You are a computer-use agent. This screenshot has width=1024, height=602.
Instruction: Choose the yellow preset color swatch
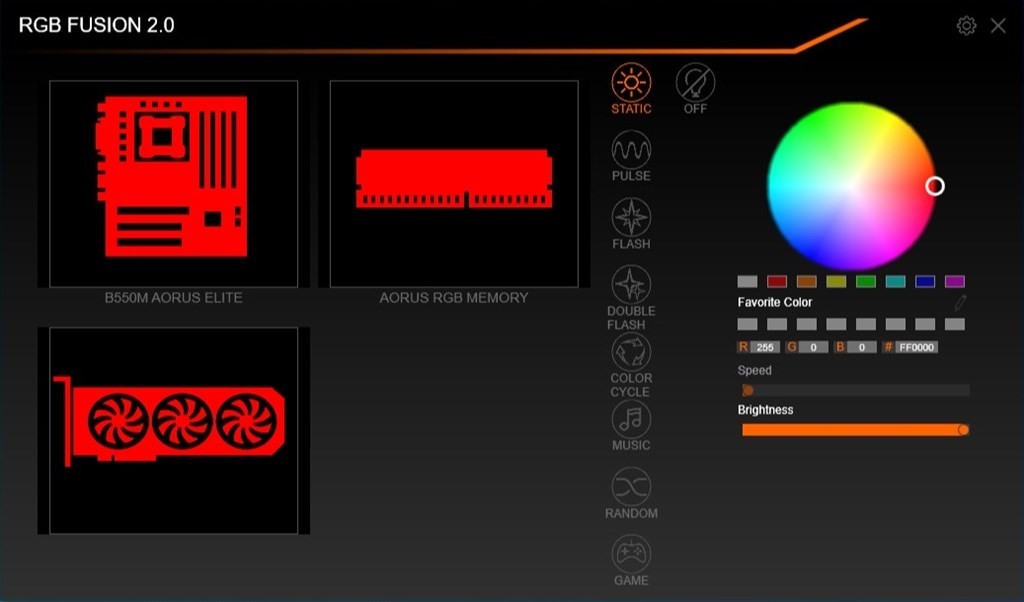point(836,281)
